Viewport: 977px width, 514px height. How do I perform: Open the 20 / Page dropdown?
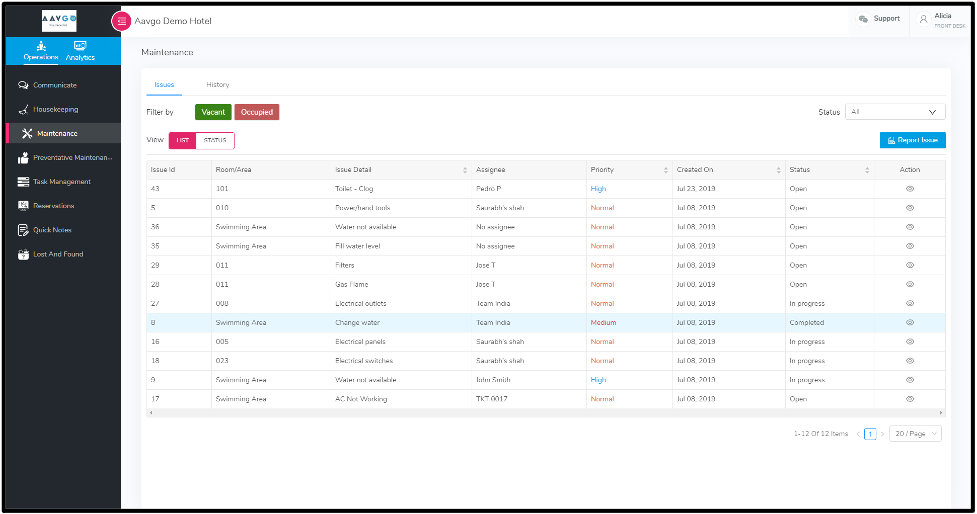(915, 434)
